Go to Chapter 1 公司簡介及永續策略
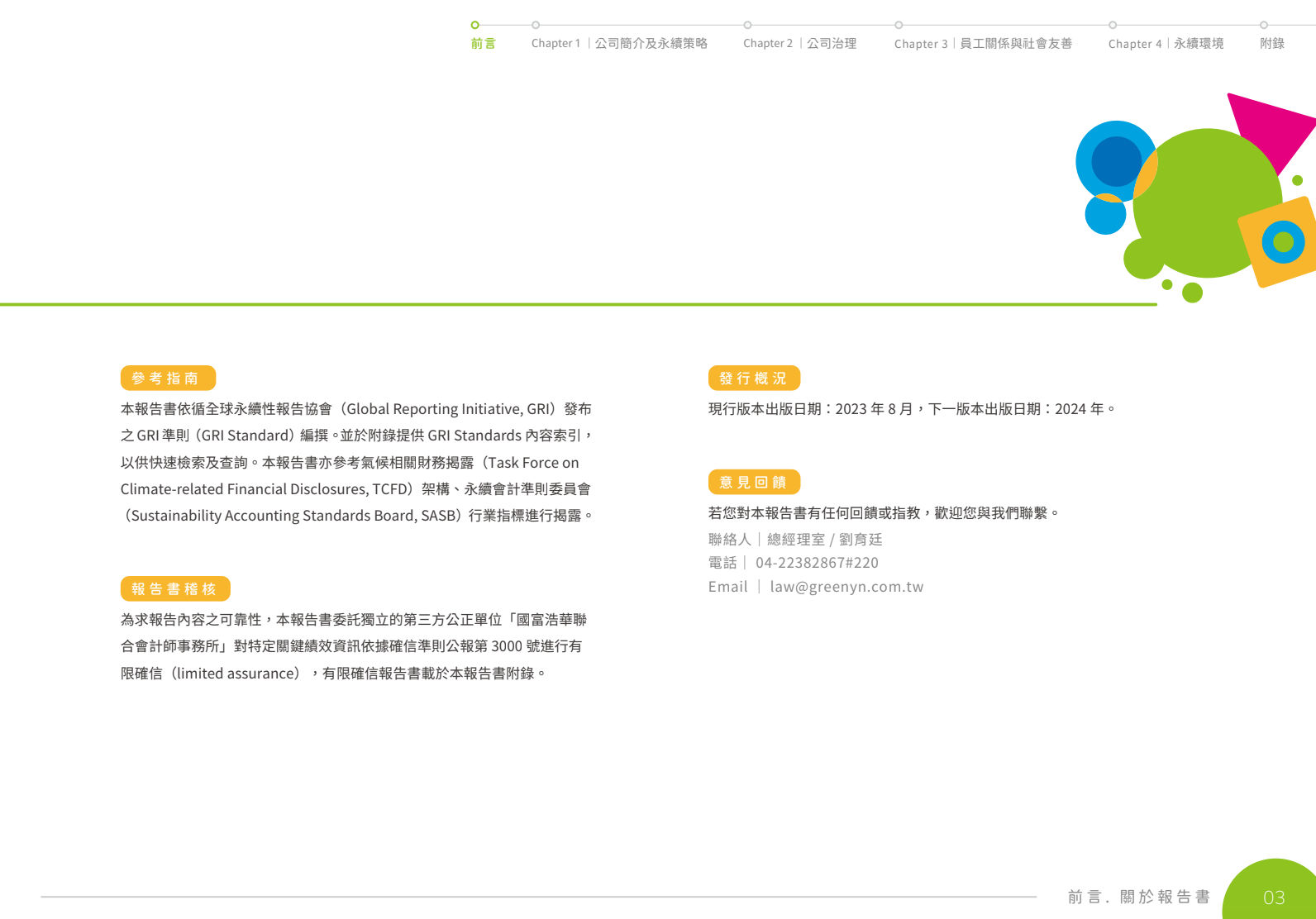 [x=619, y=43]
